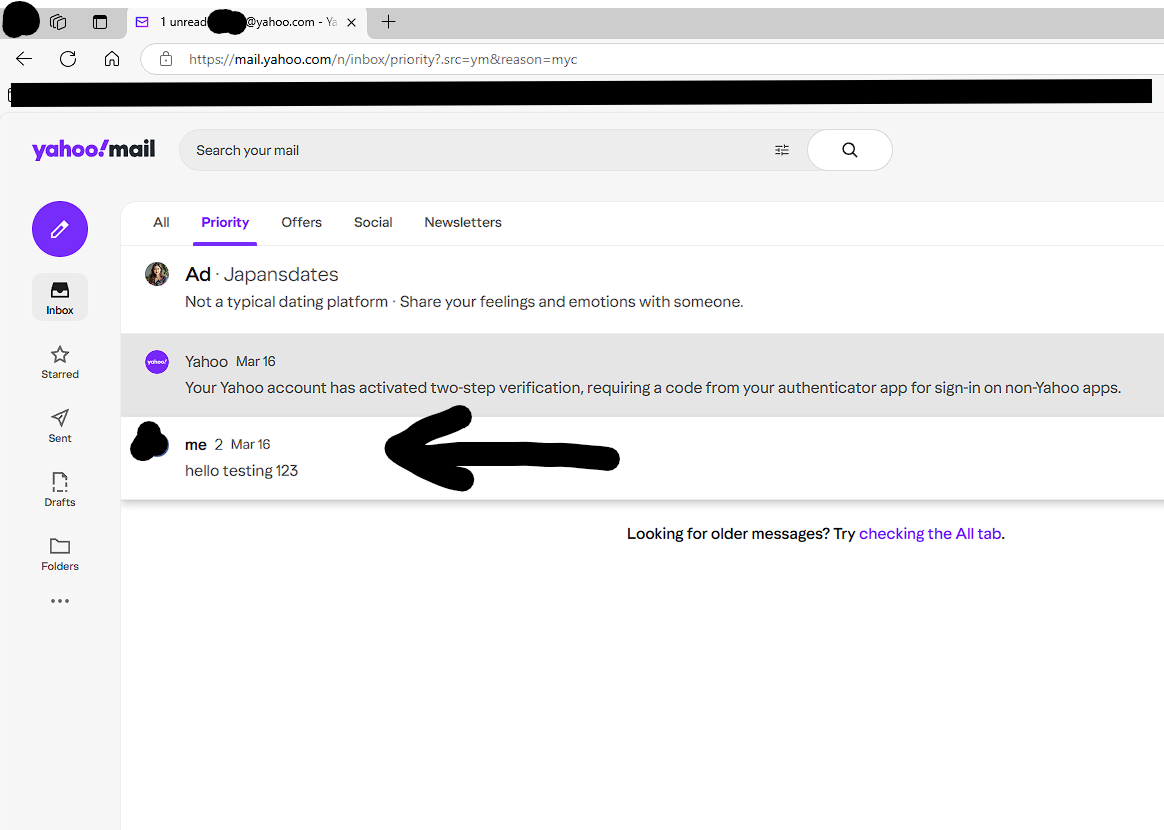Viewport: 1164px width, 830px height.
Task: Open a new browser tab with plus
Action: (x=388, y=22)
